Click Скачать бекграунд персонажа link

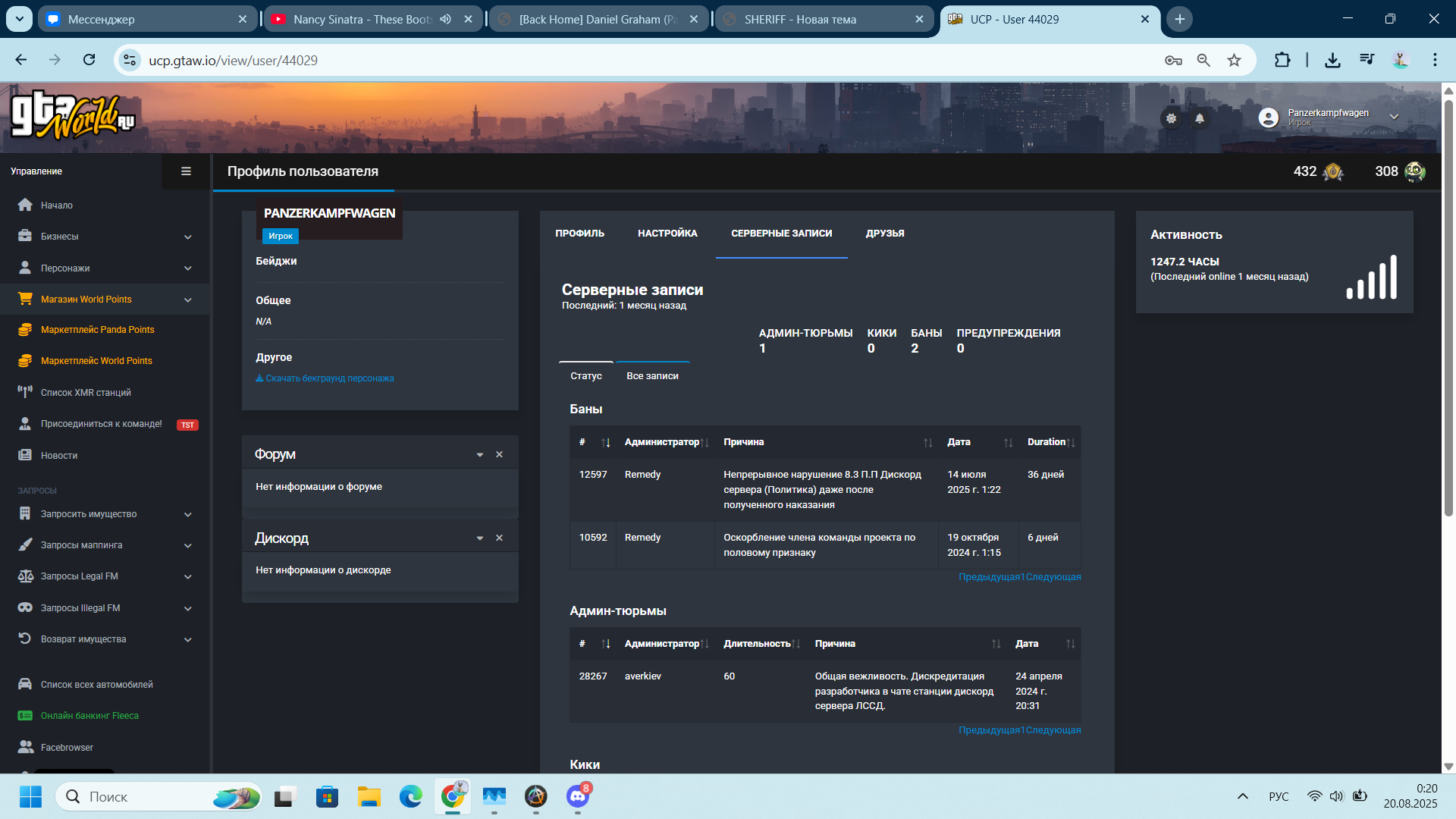(x=325, y=378)
